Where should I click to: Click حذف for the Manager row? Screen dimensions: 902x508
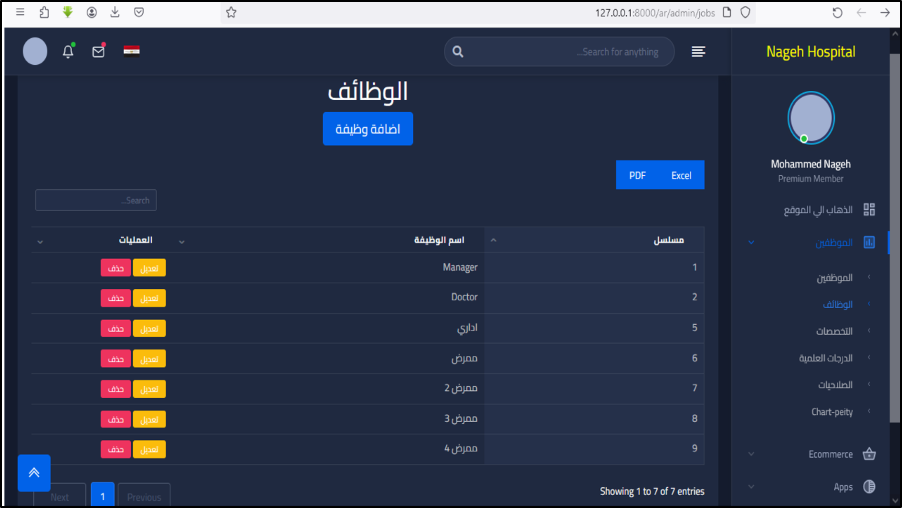tap(116, 268)
